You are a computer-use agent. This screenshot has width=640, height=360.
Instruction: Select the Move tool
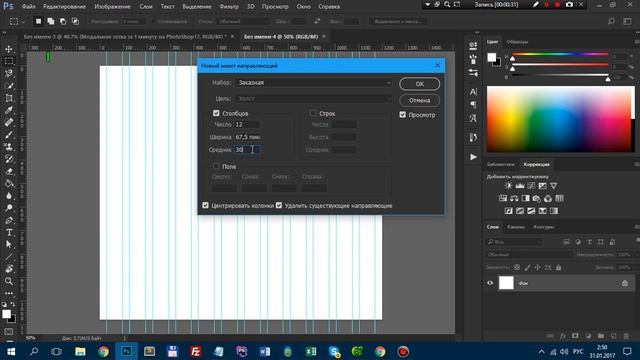click(x=9, y=49)
